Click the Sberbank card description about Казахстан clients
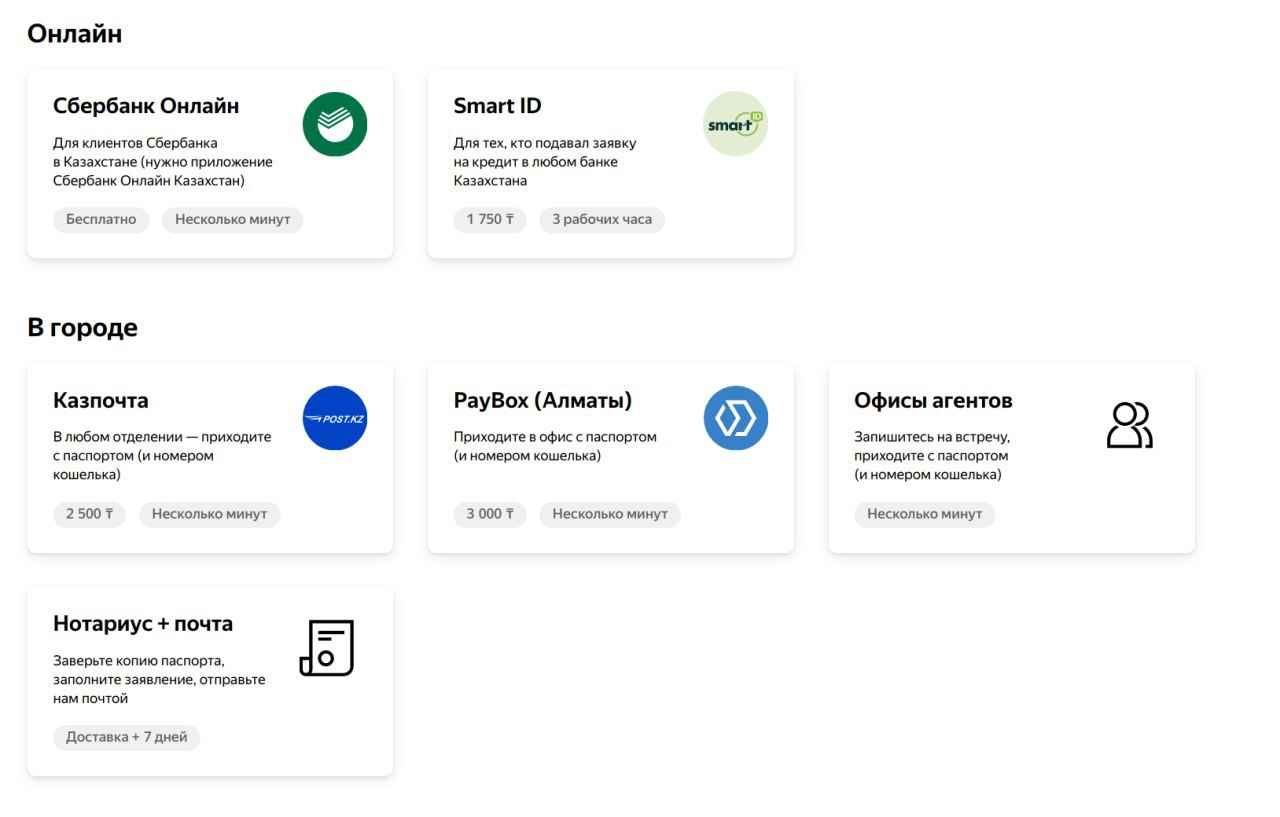This screenshot has height=817, width=1280. point(163,162)
